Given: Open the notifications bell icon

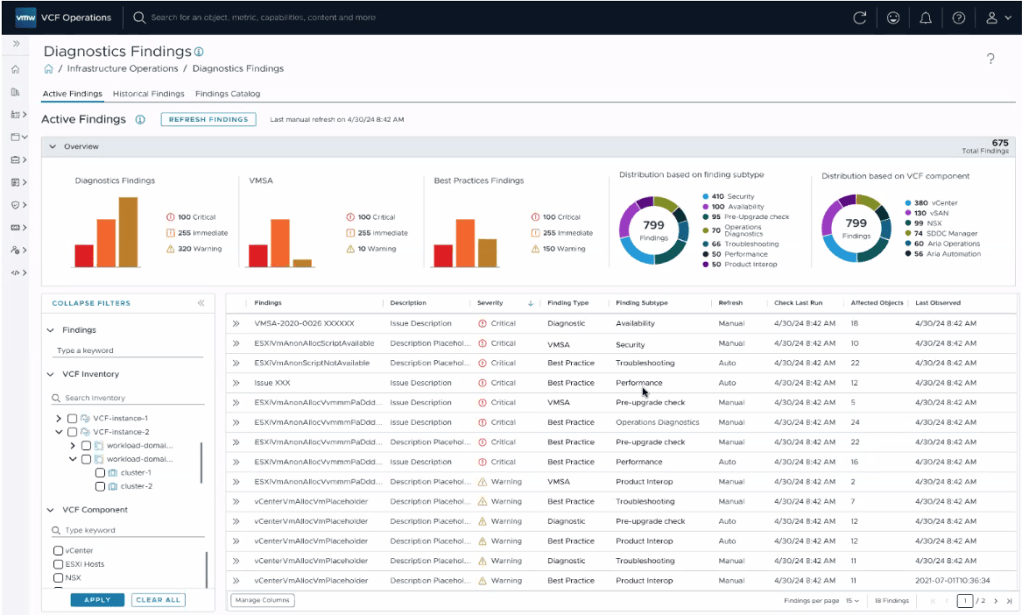Looking at the screenshot, I should click(x=925, y=17).
